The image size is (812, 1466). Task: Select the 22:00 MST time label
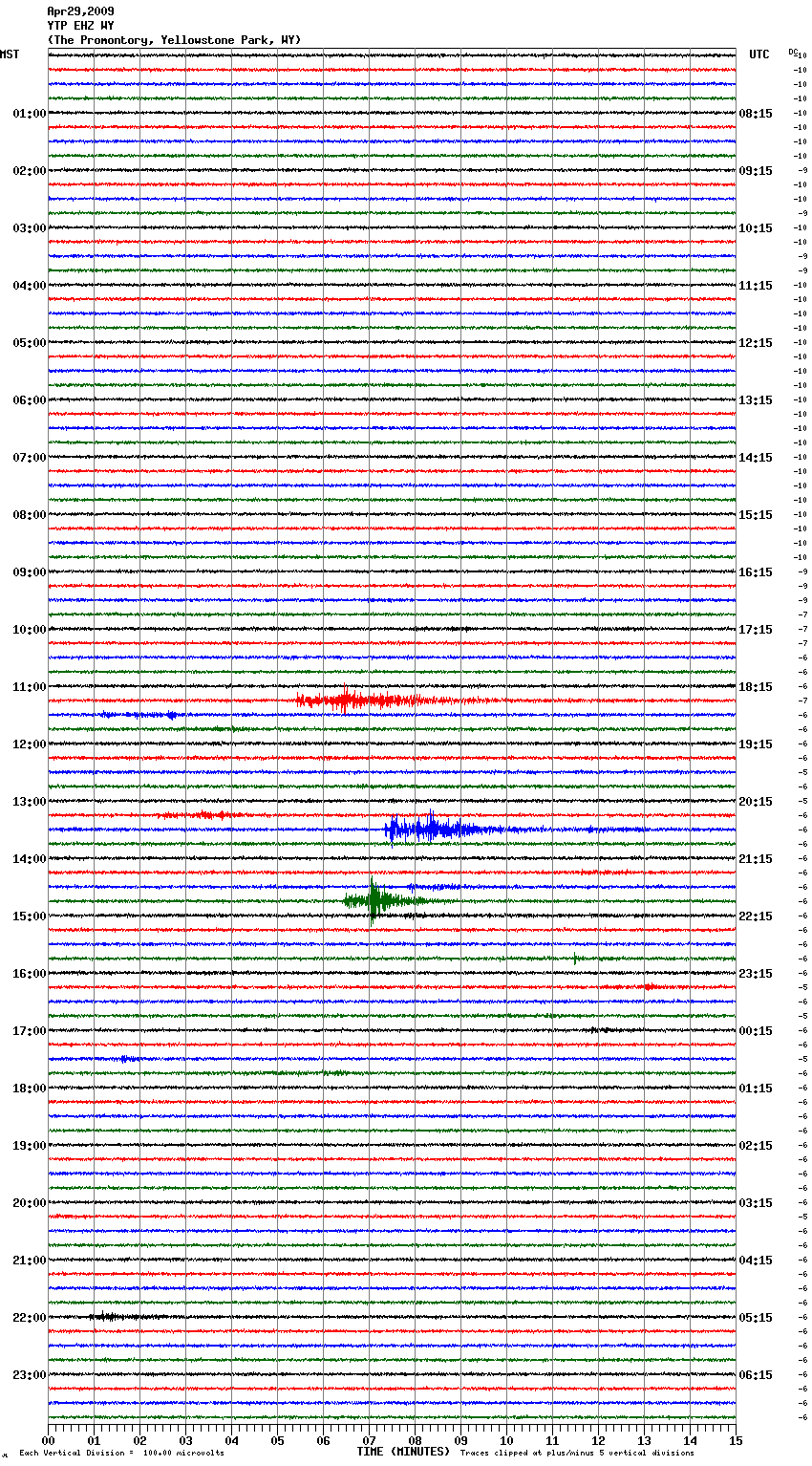click(30, 1318)
